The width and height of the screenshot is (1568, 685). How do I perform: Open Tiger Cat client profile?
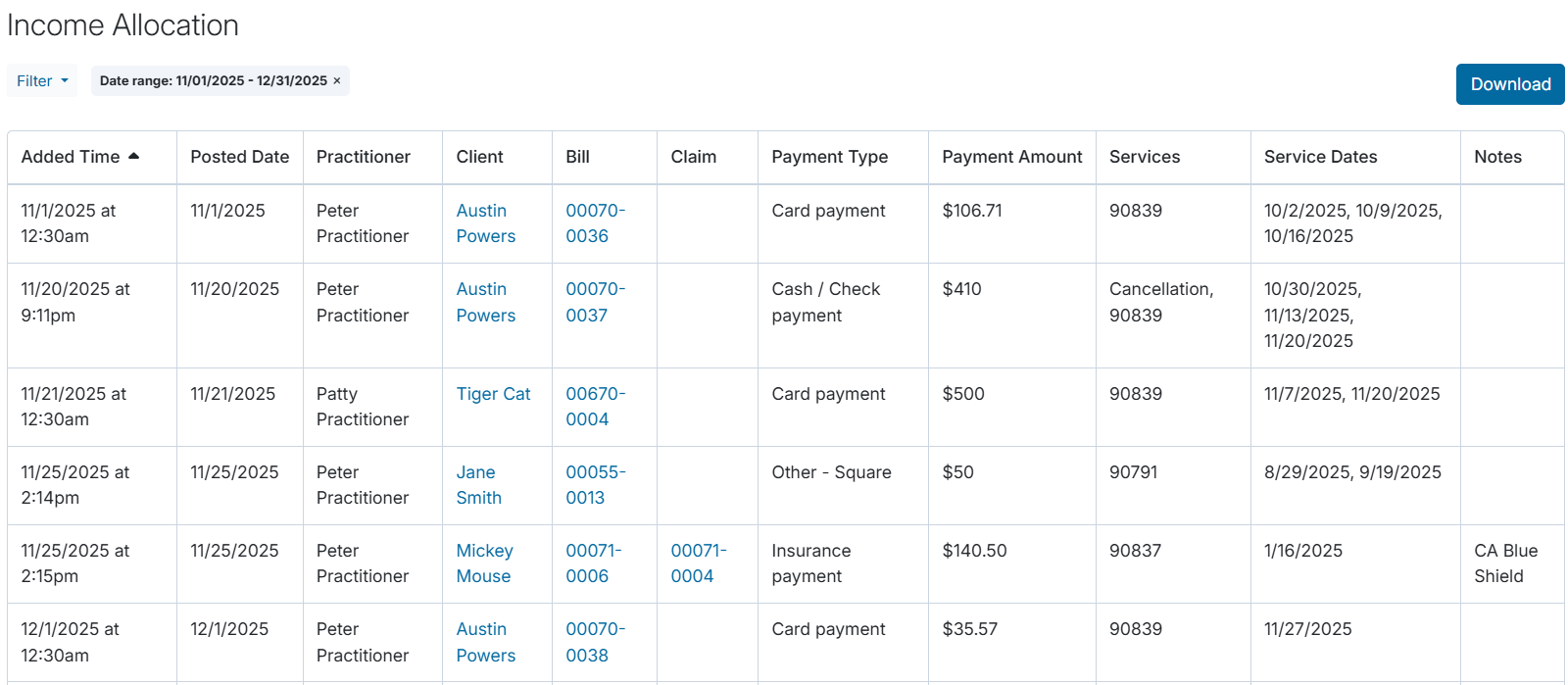click(x=493, y=394)
